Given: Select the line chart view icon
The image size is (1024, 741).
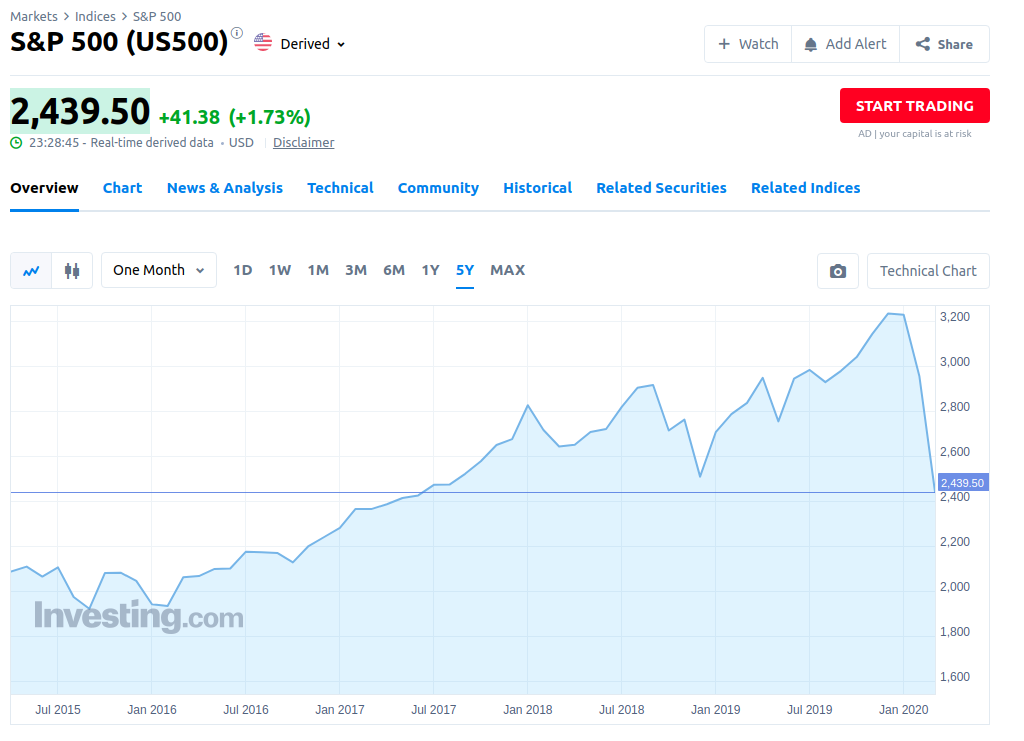Looking at the screenshot, I should 31,270.
